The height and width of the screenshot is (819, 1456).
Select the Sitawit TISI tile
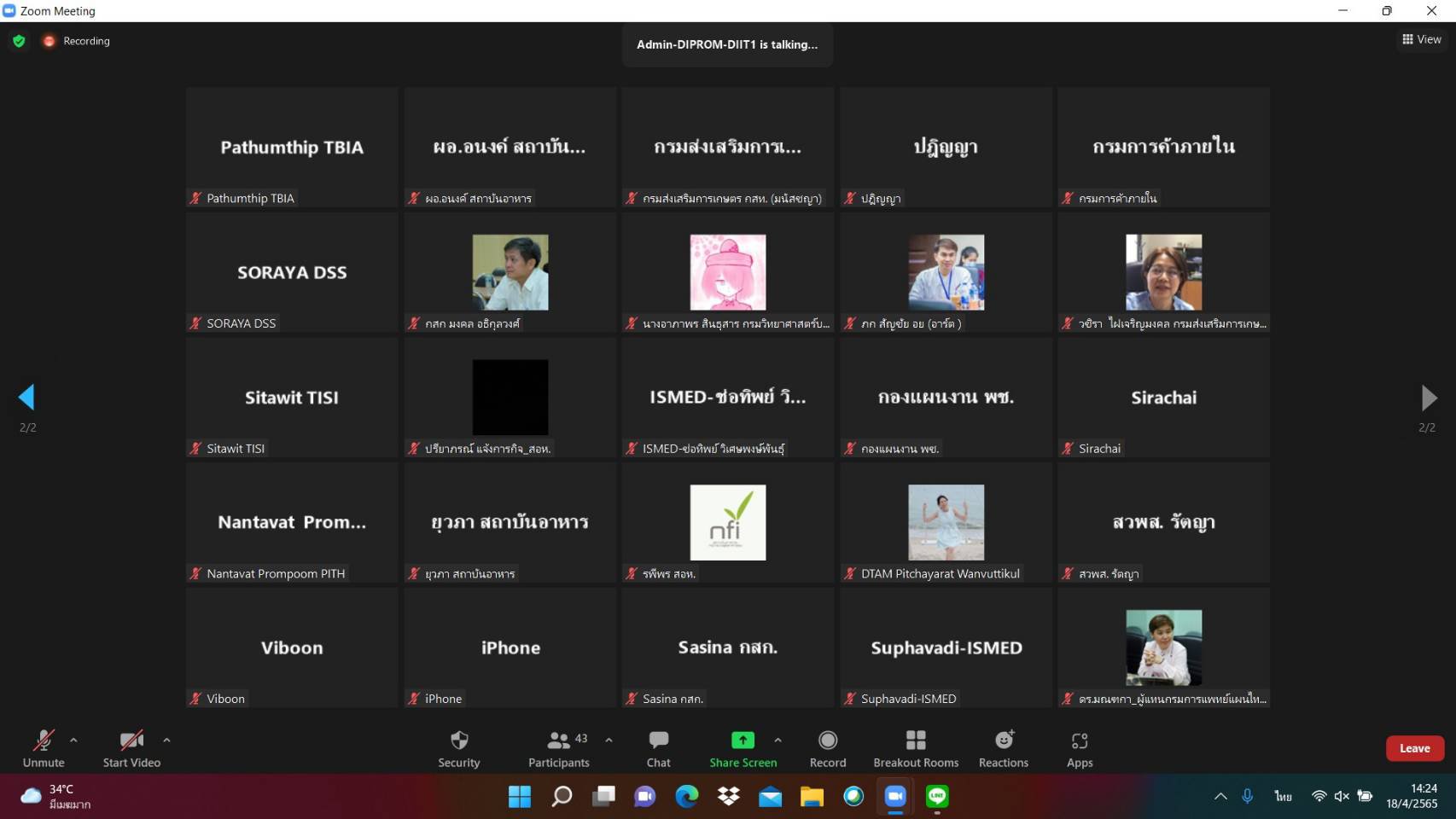[x=292, y=398]
